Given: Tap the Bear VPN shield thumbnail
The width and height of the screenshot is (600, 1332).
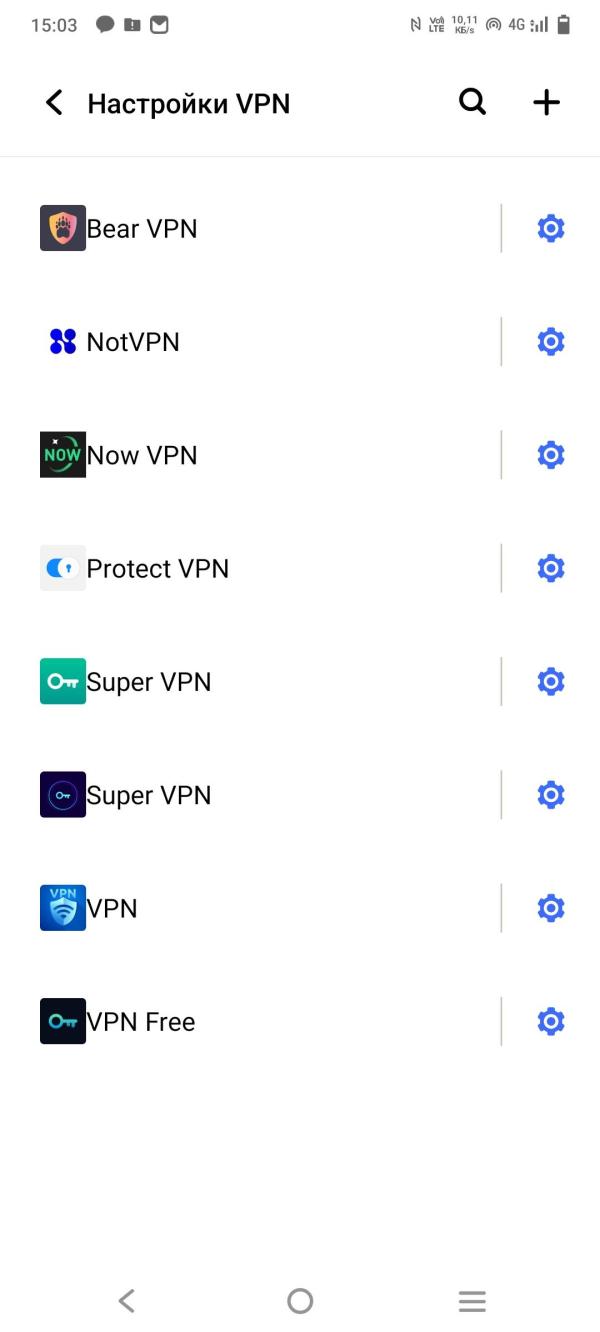Looking at the screenshot, I should tap(63, 228).
